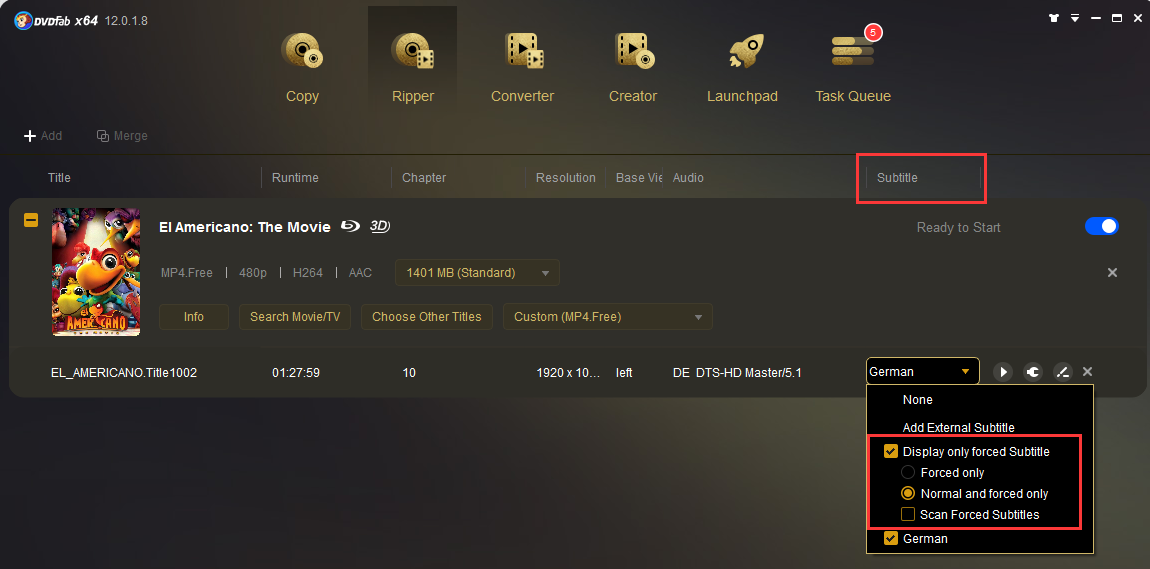Click the Title column header
This screenshot has width=1150, height=569.
(59, 177)
